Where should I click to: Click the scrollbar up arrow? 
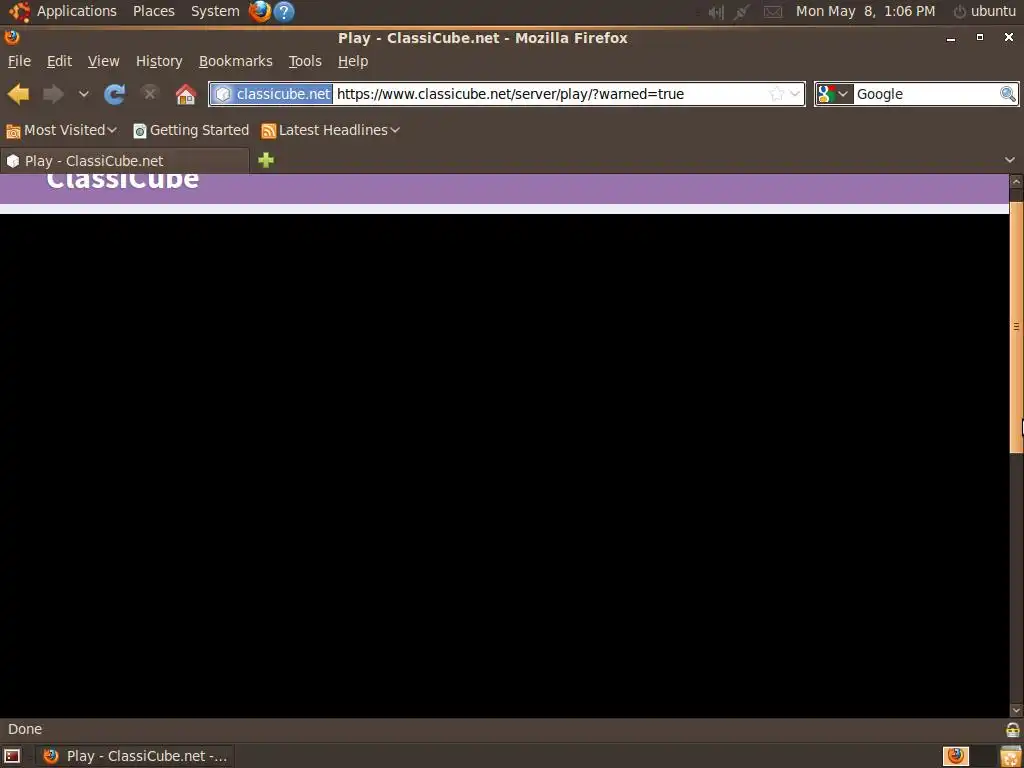click(x=1016, y=181)
